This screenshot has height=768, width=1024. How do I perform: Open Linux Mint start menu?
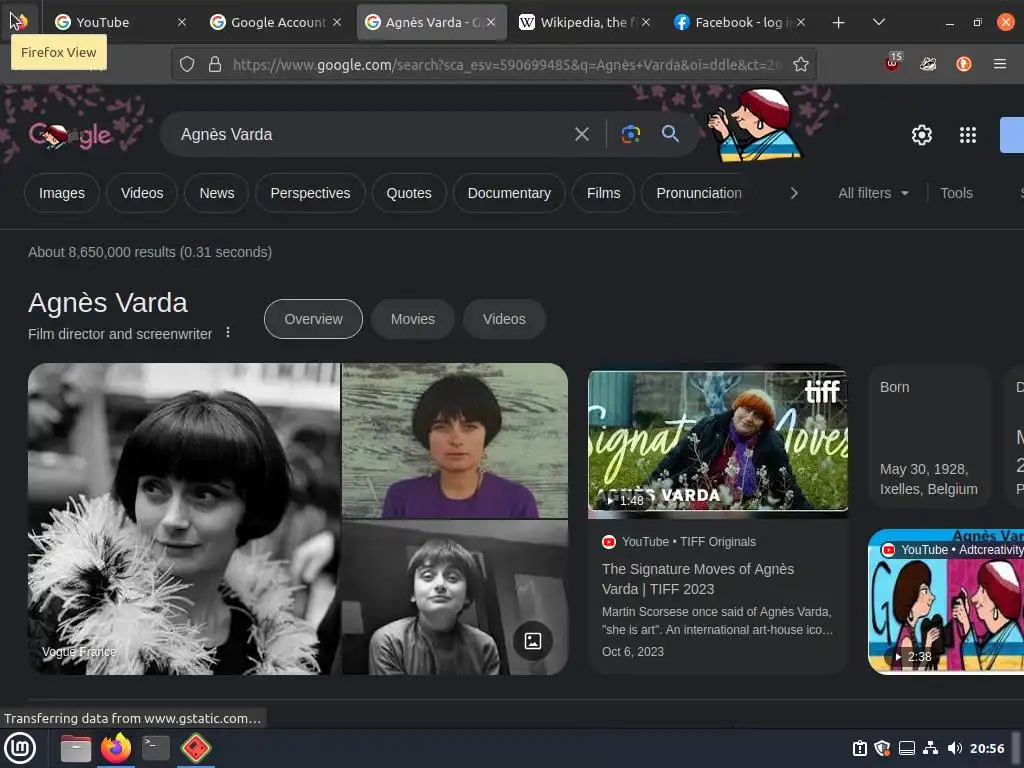(x=20, y=748)
